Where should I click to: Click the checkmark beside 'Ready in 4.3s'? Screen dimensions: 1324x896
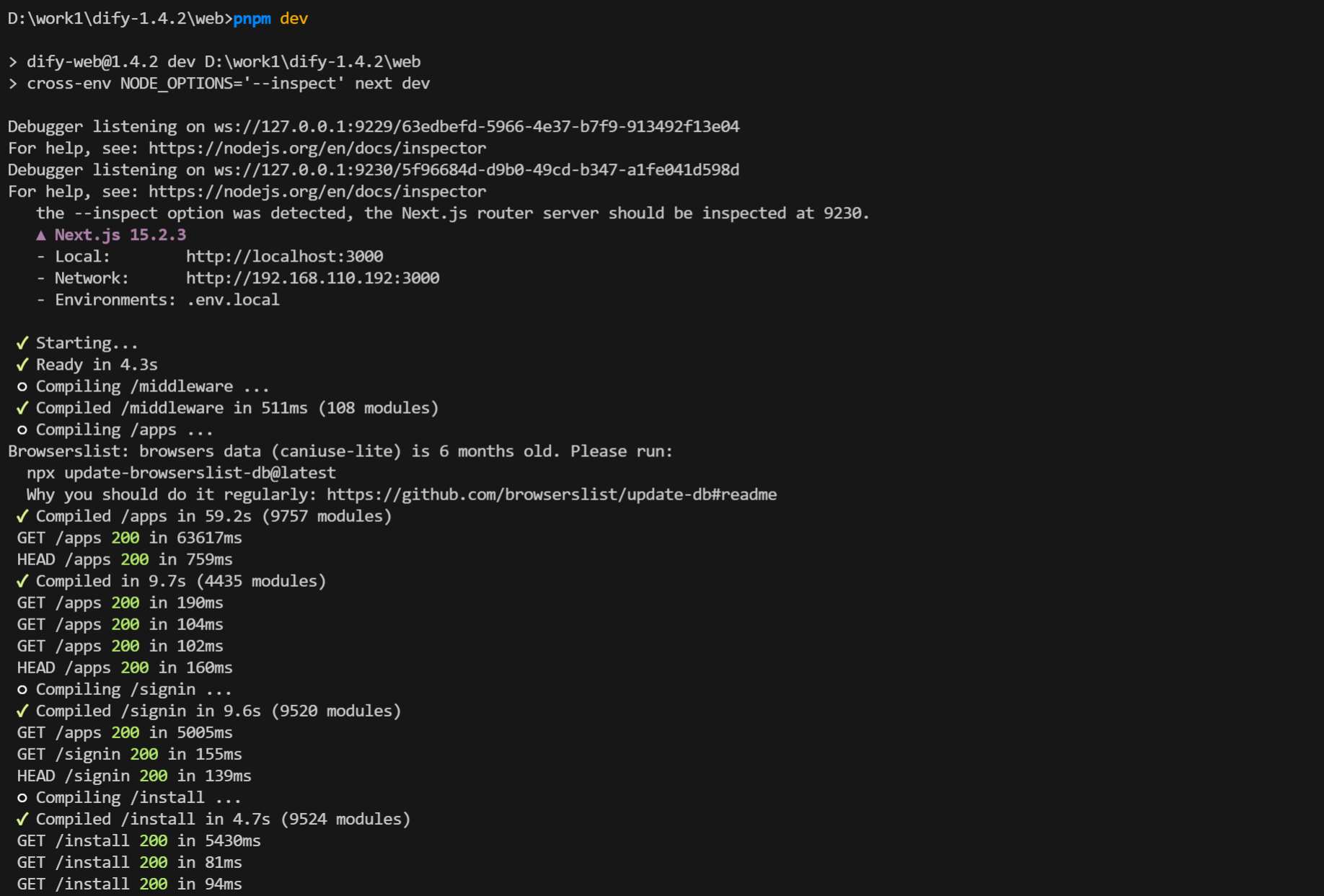pos(22,365)
